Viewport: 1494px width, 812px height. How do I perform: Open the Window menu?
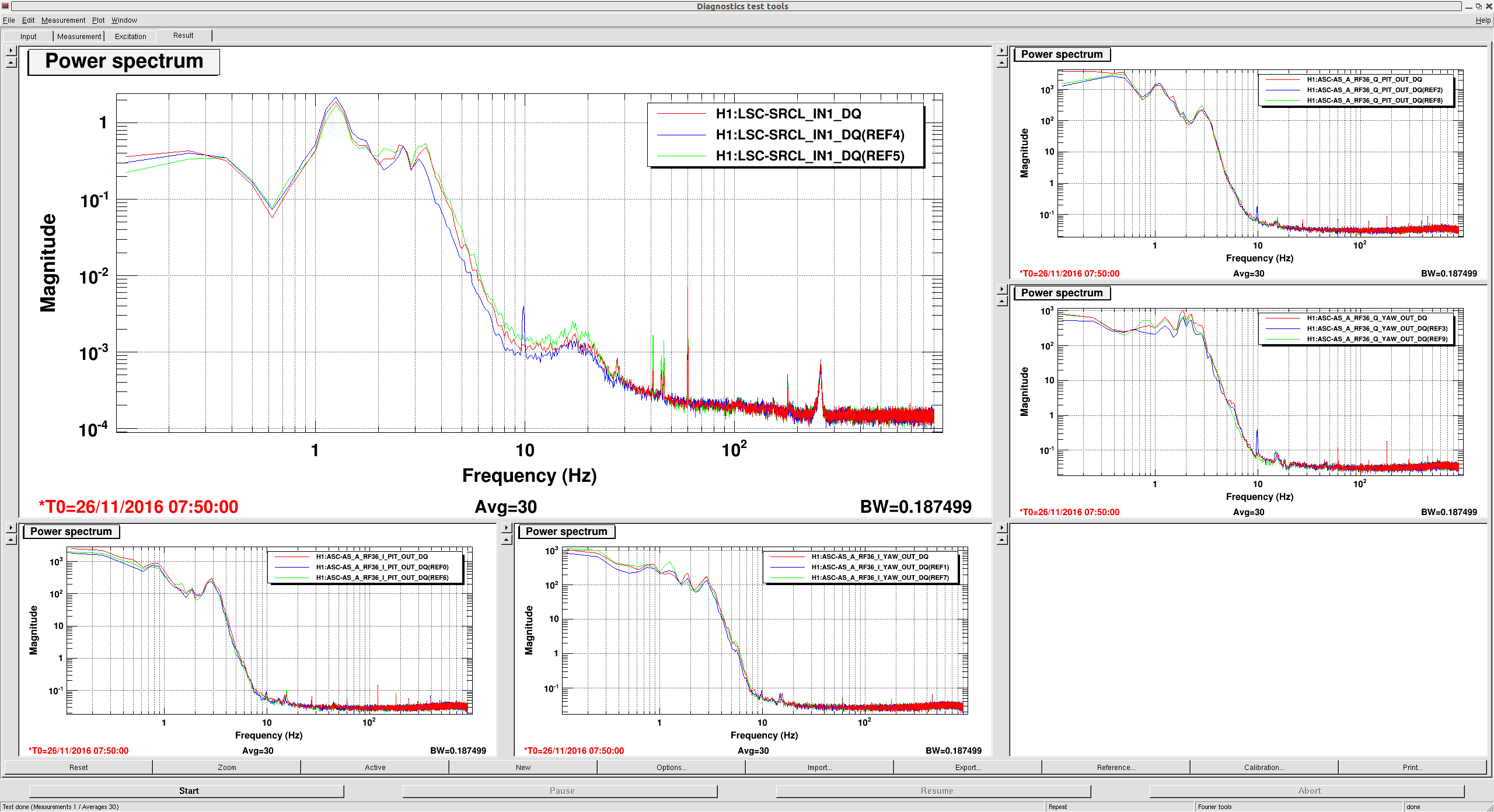click(124, 20)
